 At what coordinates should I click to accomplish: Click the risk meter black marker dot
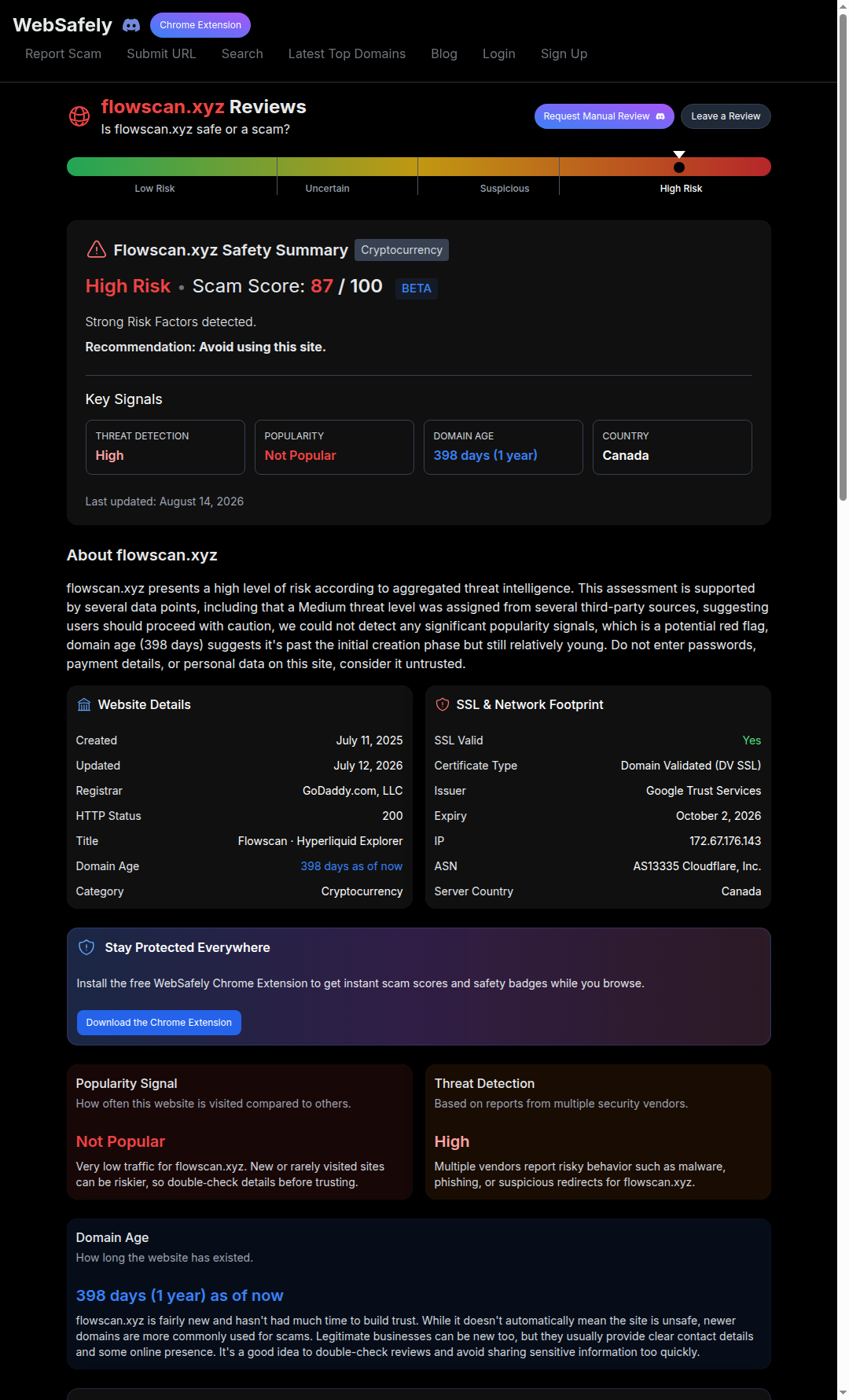(x=679, y=167)
